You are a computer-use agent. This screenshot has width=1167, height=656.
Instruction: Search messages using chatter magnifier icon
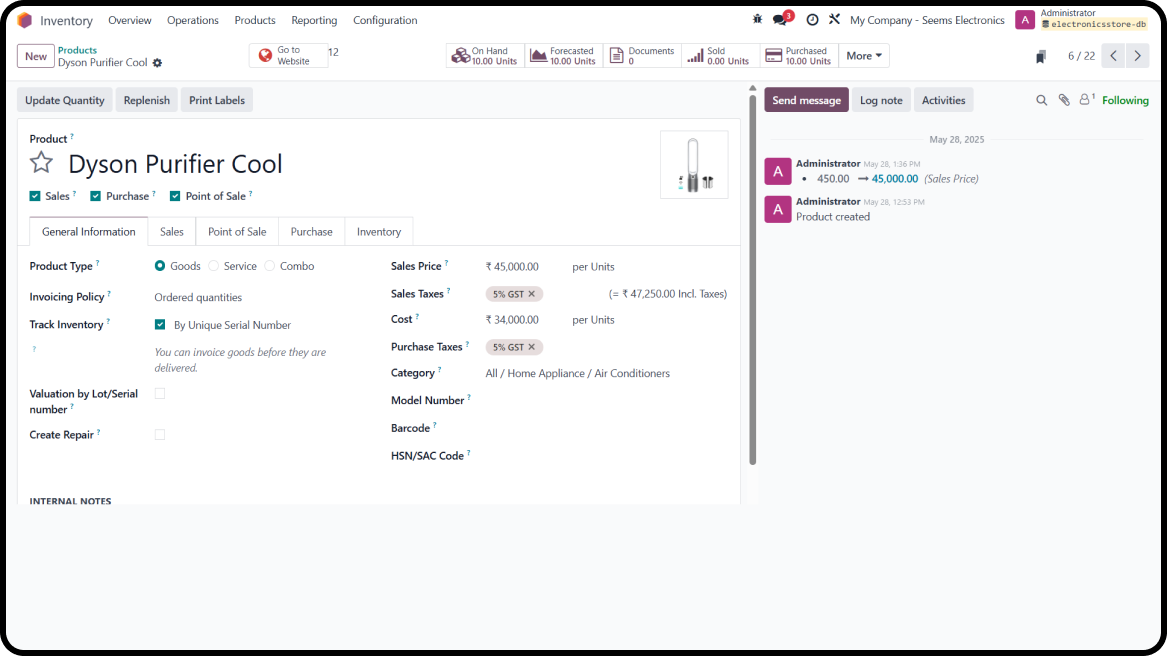(x=1041, y=100)
